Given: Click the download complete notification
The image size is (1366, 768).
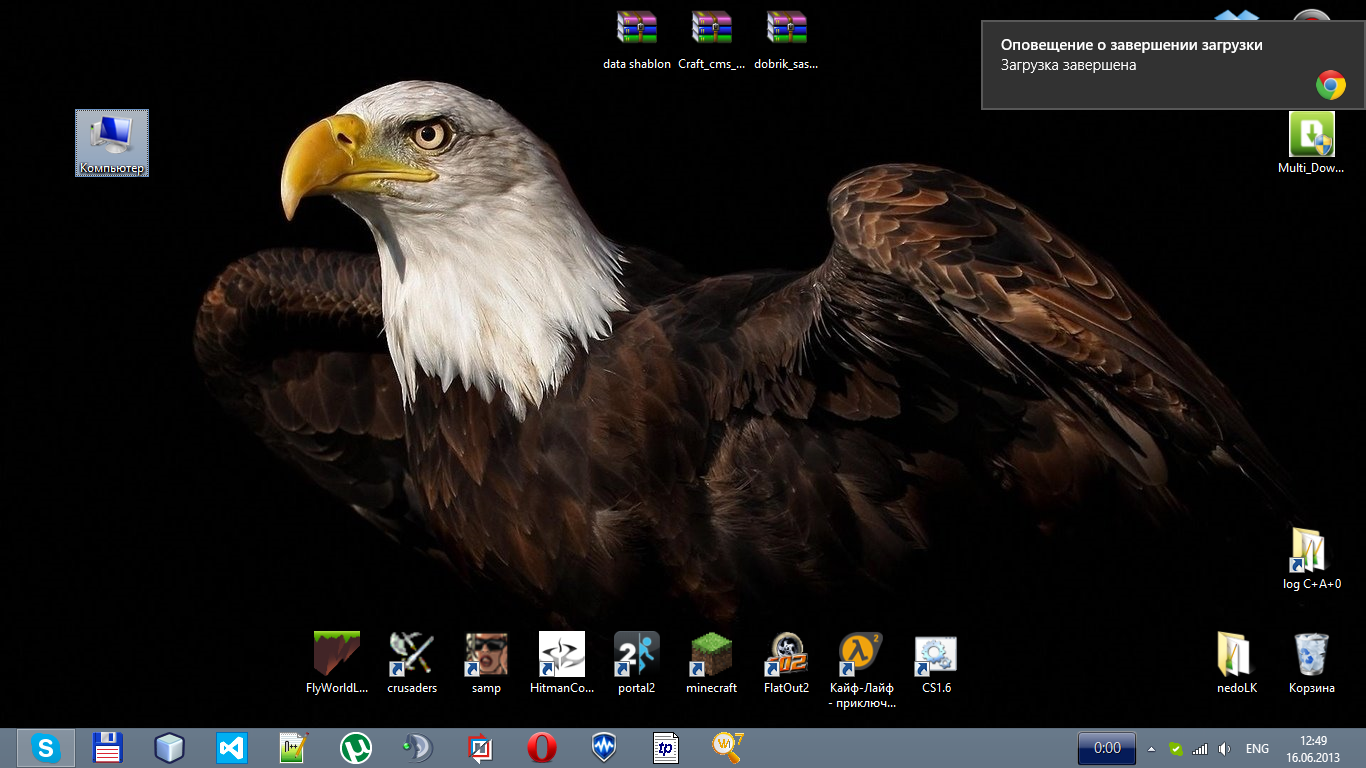Looking at the screenshot, I should [x=1173, y=65].
